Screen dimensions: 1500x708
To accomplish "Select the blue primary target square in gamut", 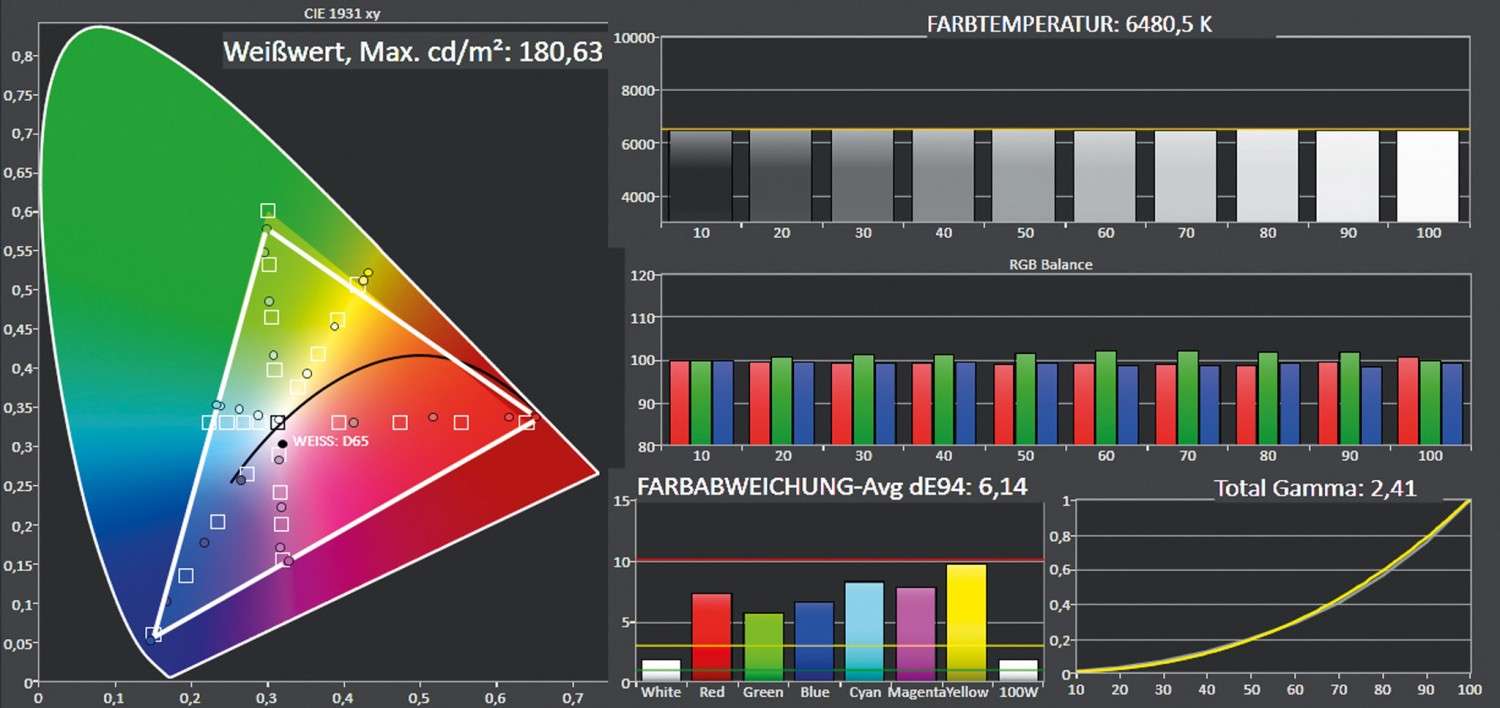I will pos(152,633).
